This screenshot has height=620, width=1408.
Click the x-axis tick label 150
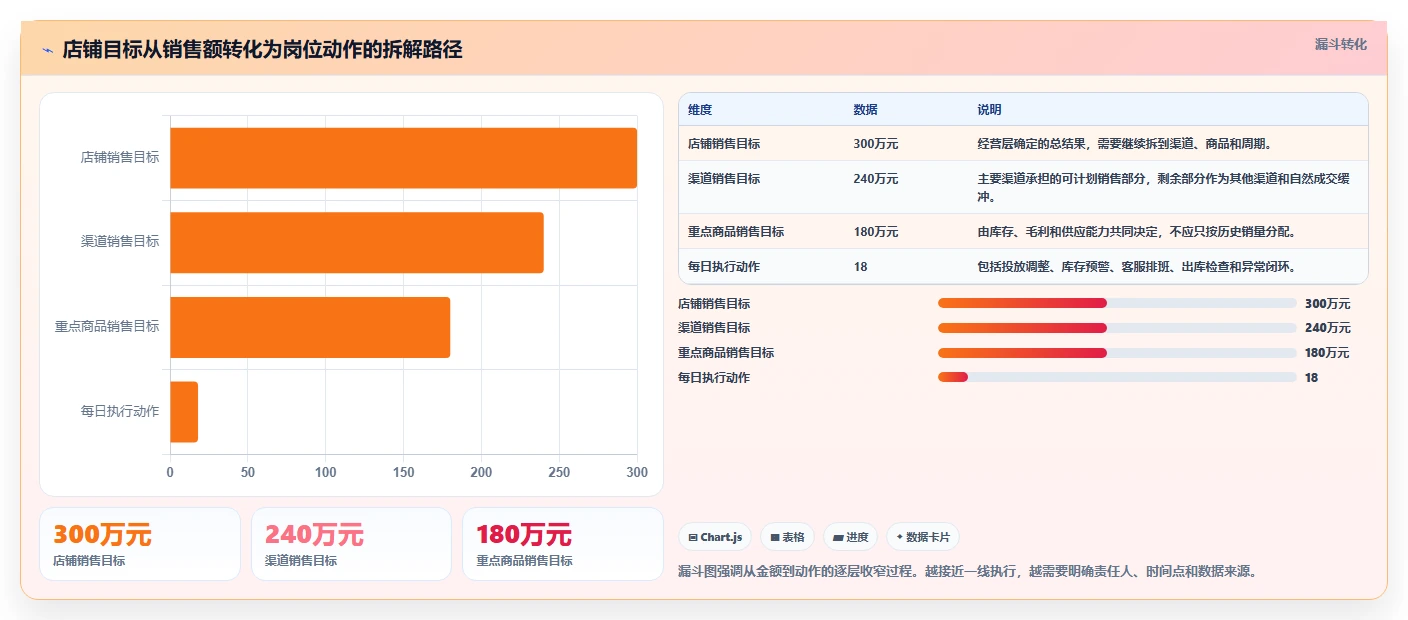(x=403, y=473)
